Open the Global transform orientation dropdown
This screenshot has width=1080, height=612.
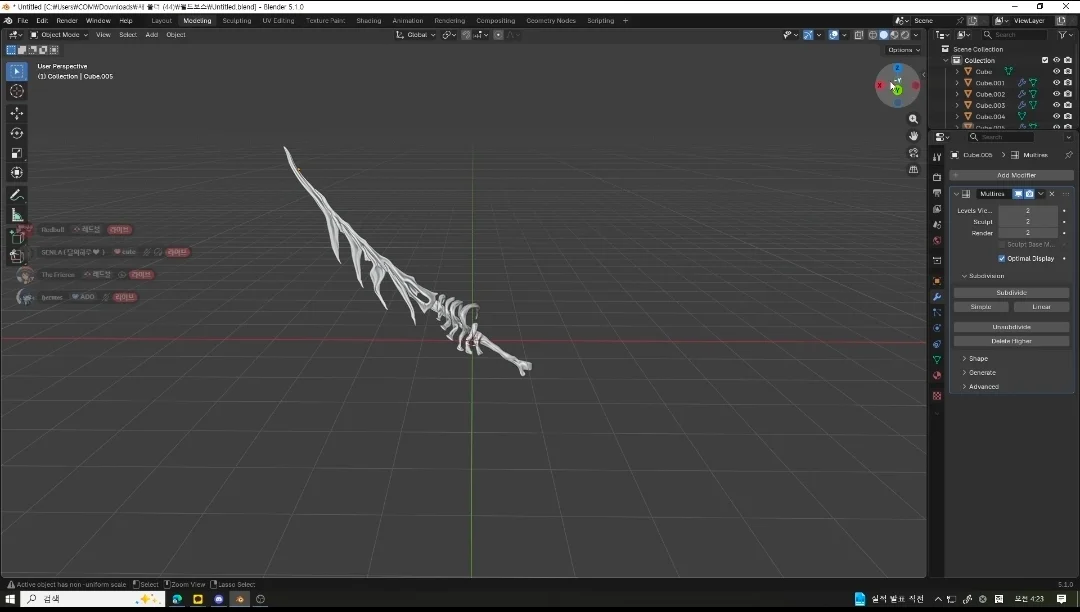(x=416, y=35)
